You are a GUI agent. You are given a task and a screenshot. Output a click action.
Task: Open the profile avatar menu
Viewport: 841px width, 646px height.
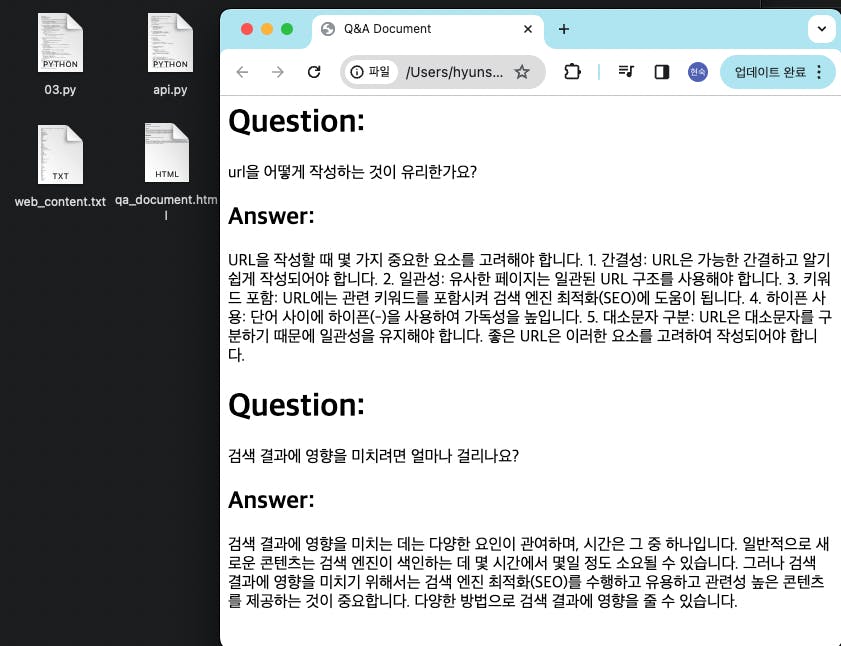point(697,72)
